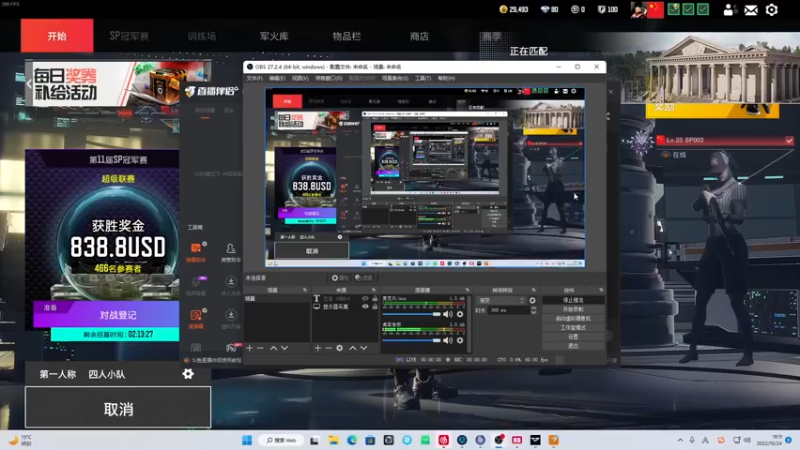The height and width of the screenshot is (450, 800).
Task: Pop out the 控件 dock panel
Action: (601, 290)
